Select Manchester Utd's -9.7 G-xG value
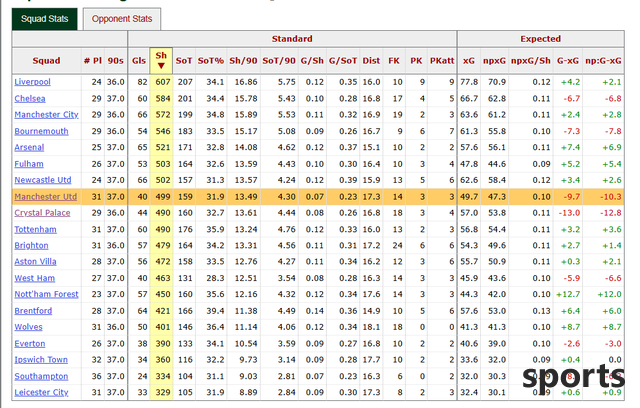 pyautogui.click(x=572, y=197)
